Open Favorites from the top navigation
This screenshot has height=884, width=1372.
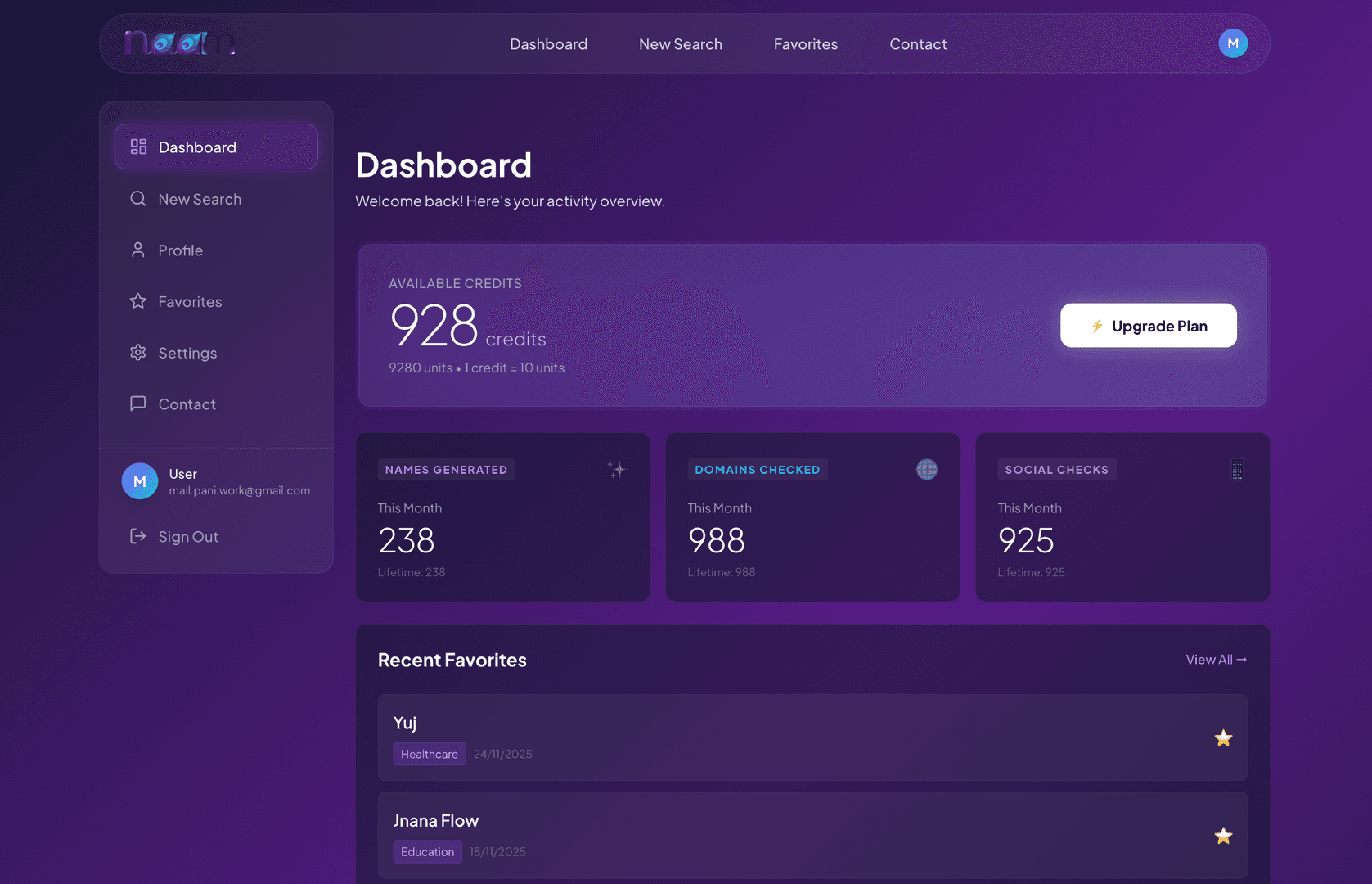point(805,43)
